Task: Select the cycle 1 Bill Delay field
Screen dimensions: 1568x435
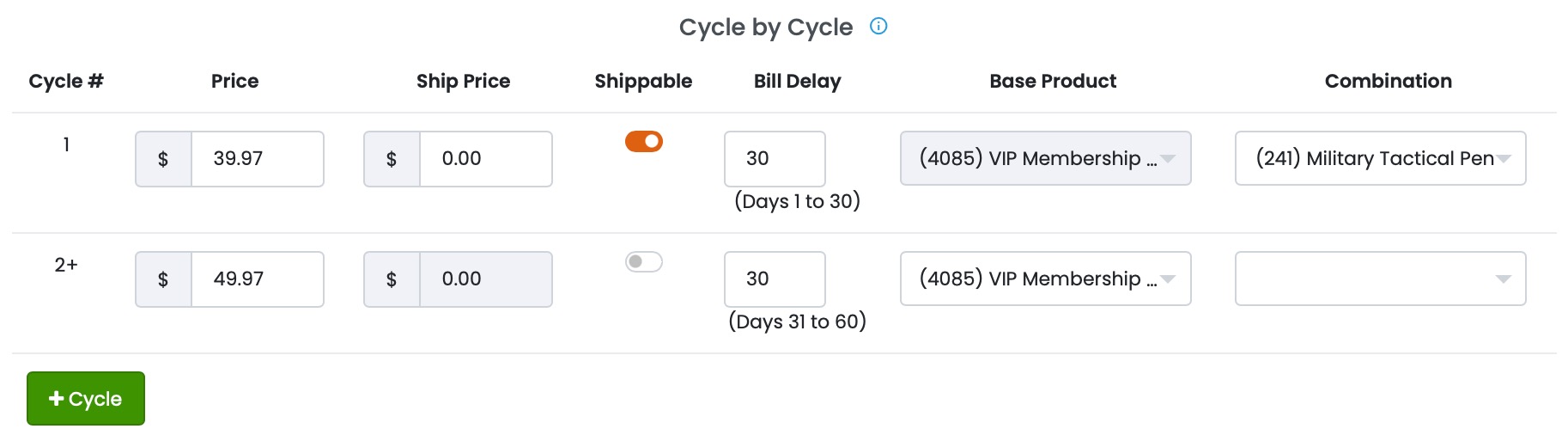Action: (x=775, y=159)
